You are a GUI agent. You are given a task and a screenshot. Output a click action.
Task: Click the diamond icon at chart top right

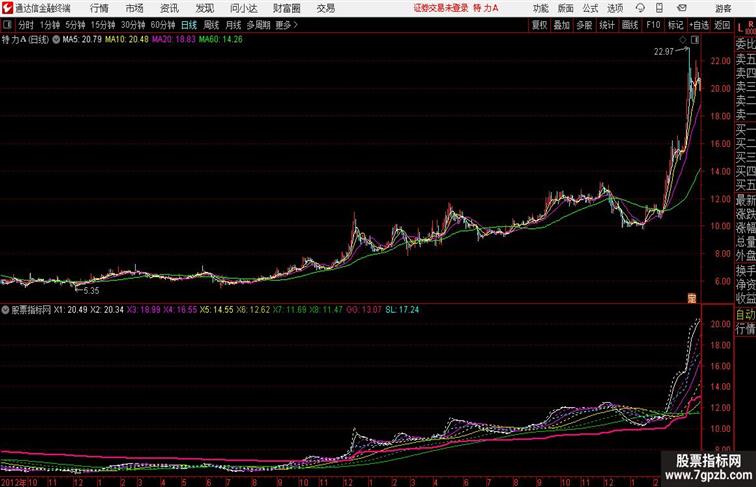(683, 41)
